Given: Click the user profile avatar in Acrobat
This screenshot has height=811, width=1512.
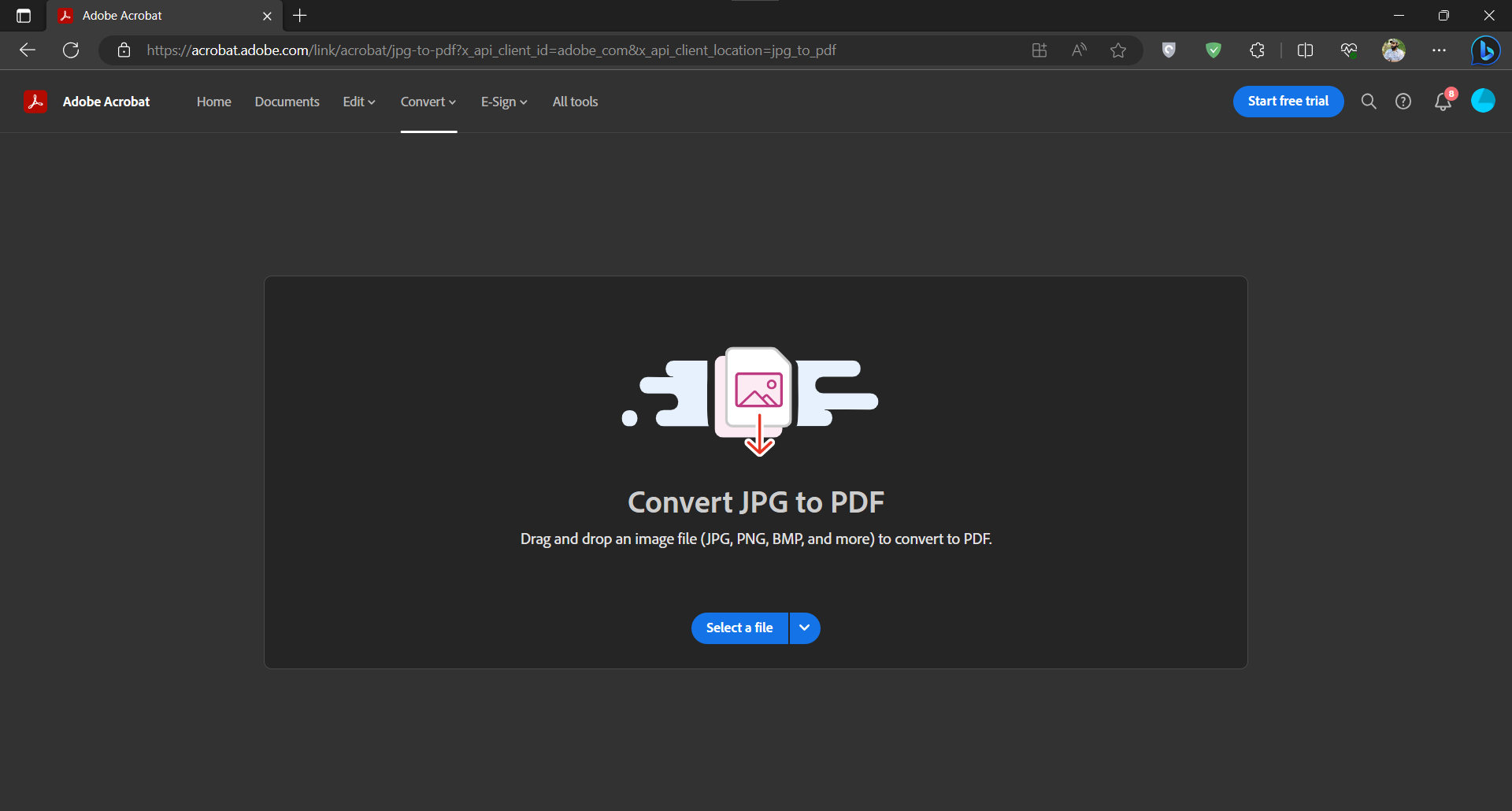Looking at the screenshot, I should click(1484, 101).
